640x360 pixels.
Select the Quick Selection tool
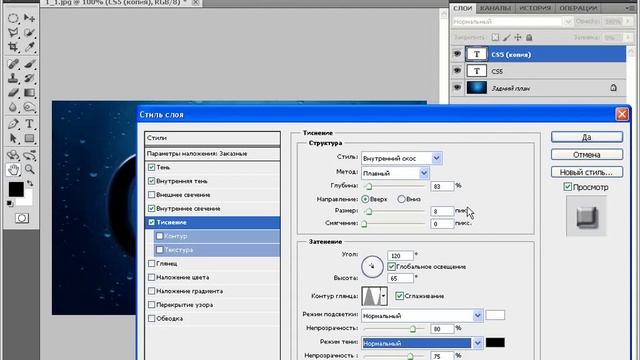point(29,33)
